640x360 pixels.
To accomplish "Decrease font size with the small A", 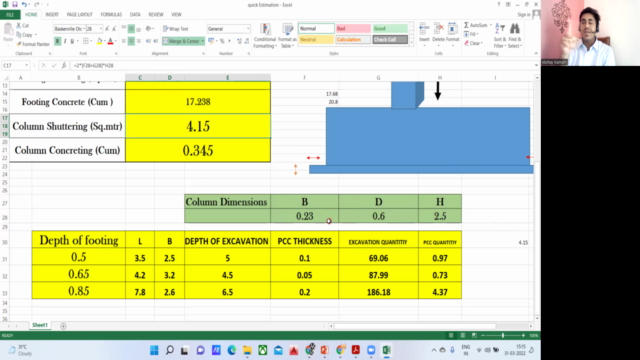I will click(114, 29).
